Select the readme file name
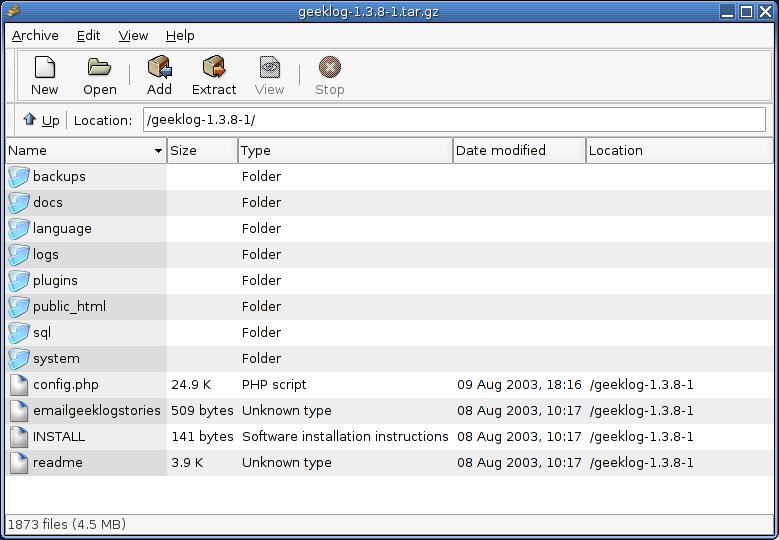Viewport: 779px width, 540px height. (58, 463)
